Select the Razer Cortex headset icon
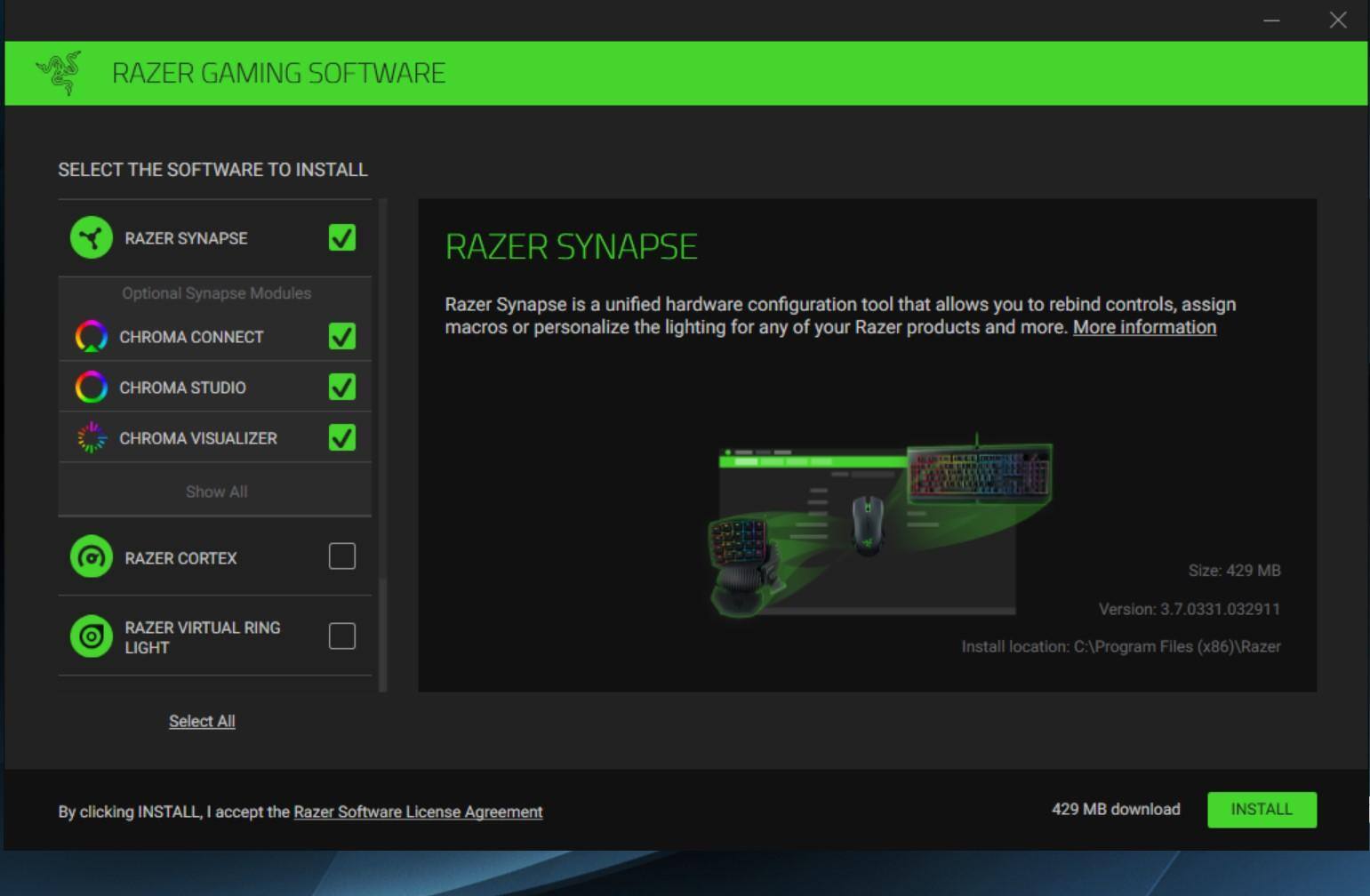Image resolution: width=1370 pixels, height=896 pixels. click(90, 557)
